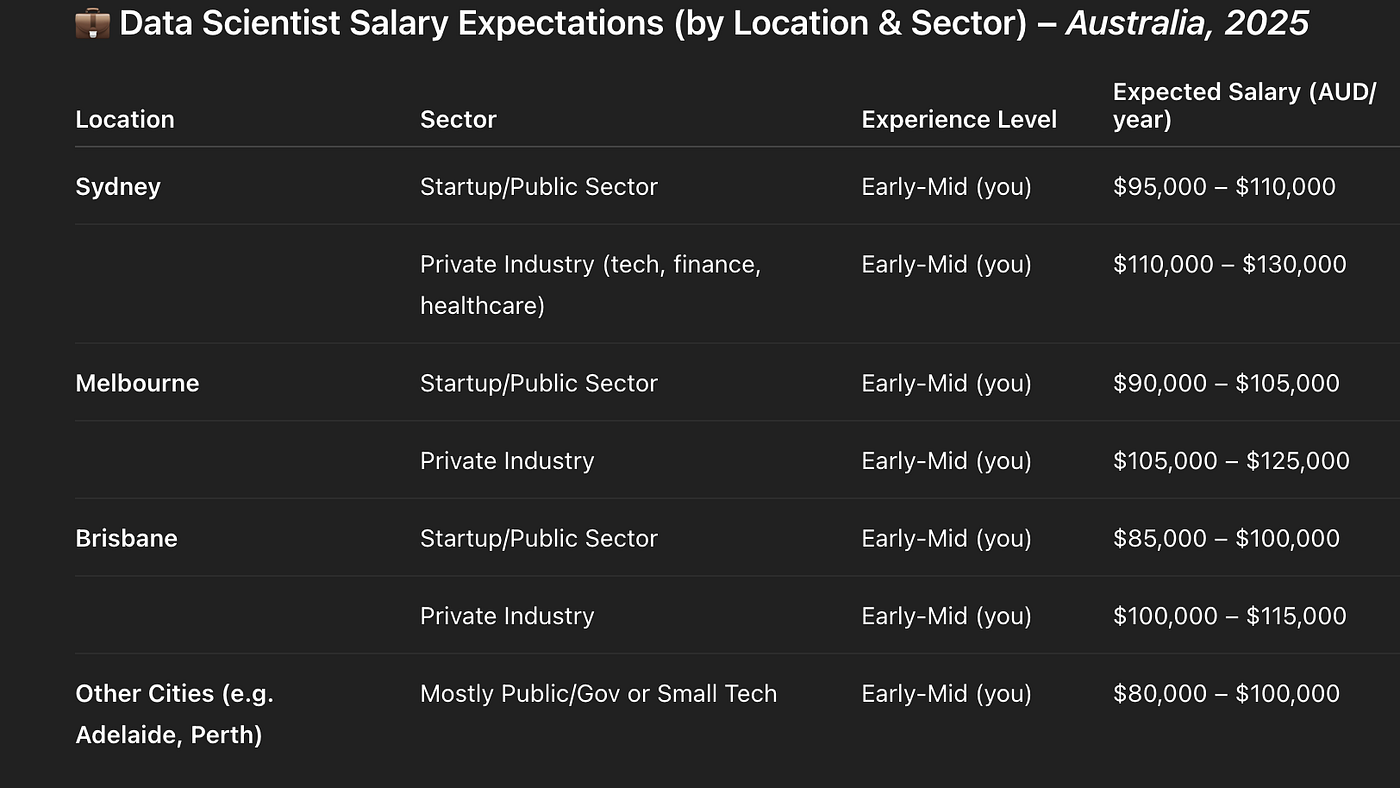The image size is (1400, 788).
Task: Select the $105,000 – $125,000 salary cell
Action: pos(1231,460)
